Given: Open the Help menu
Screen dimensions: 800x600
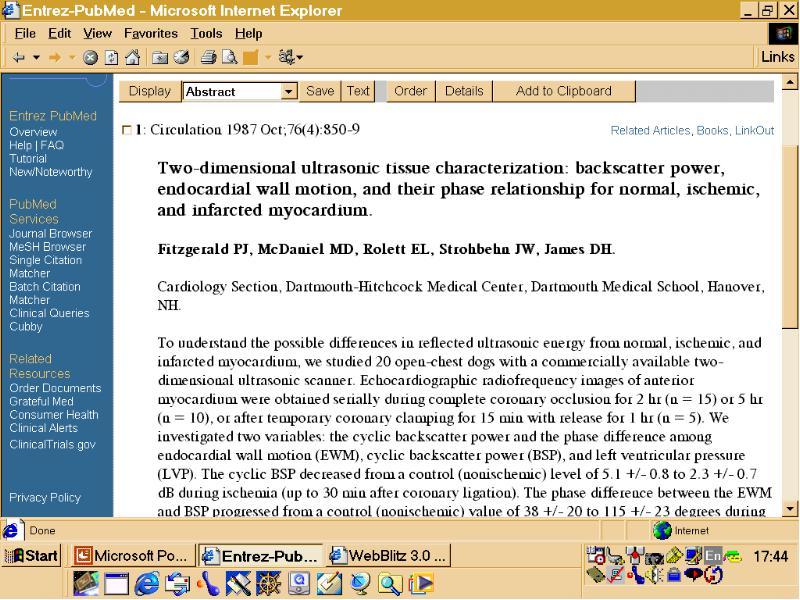Looking at the screenshot, I should pos(248,34).
